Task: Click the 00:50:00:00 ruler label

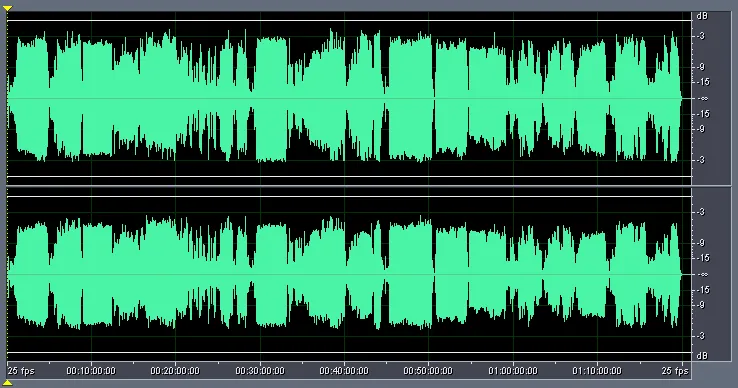Action: (428, 371)
